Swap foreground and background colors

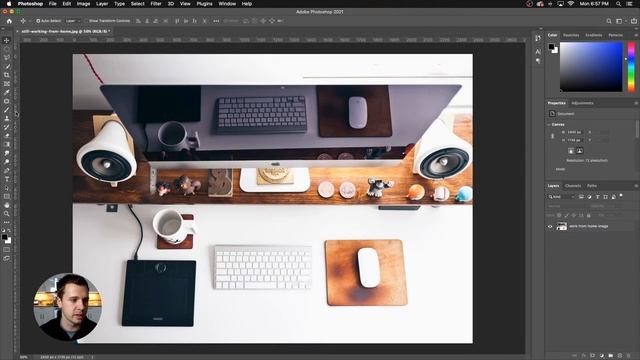point(9,231)
